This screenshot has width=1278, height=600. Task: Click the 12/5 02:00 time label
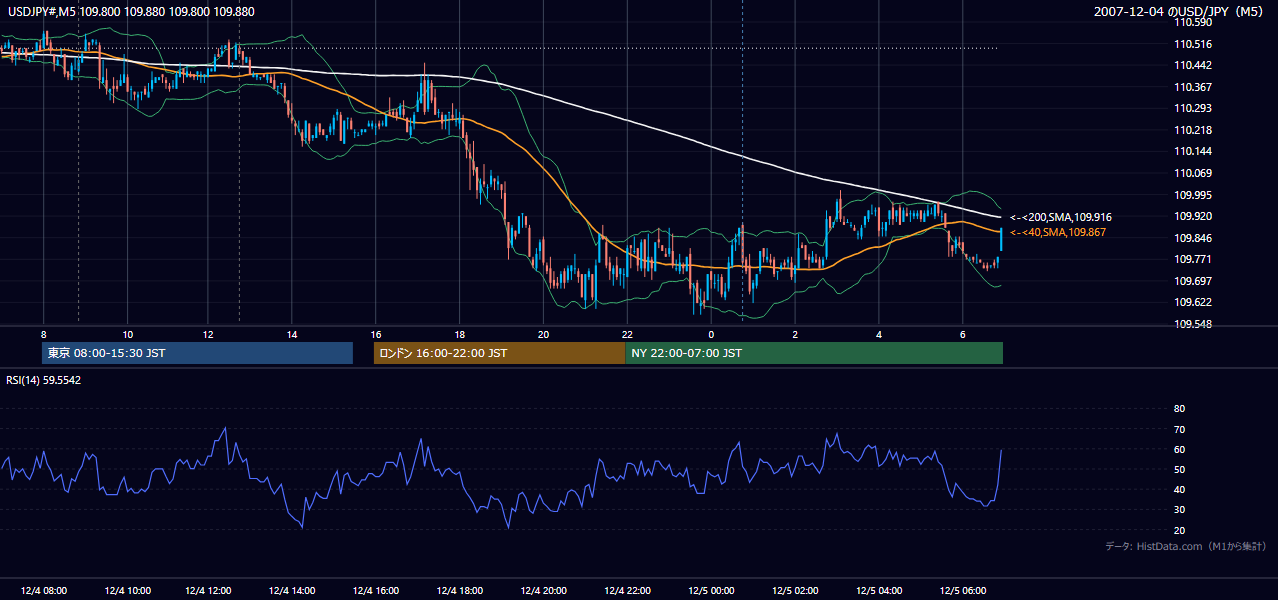[795, 590]
